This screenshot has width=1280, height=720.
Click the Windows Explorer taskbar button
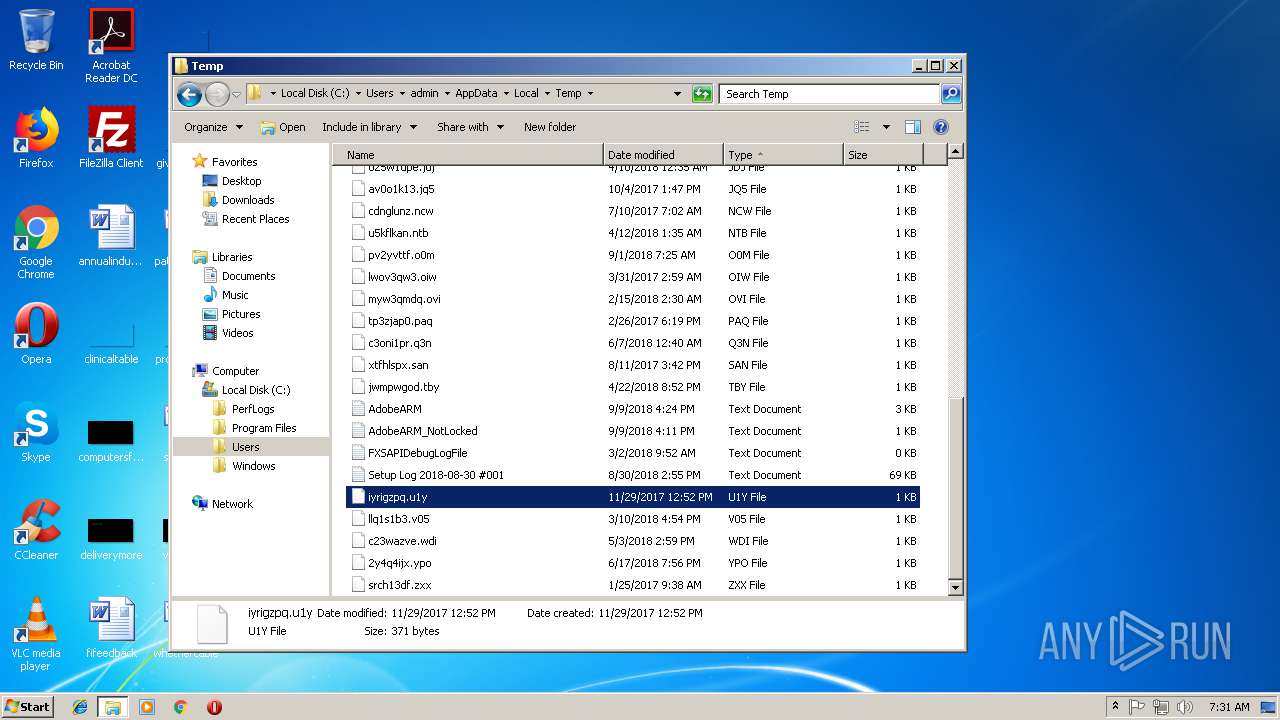tap(112, 707)
